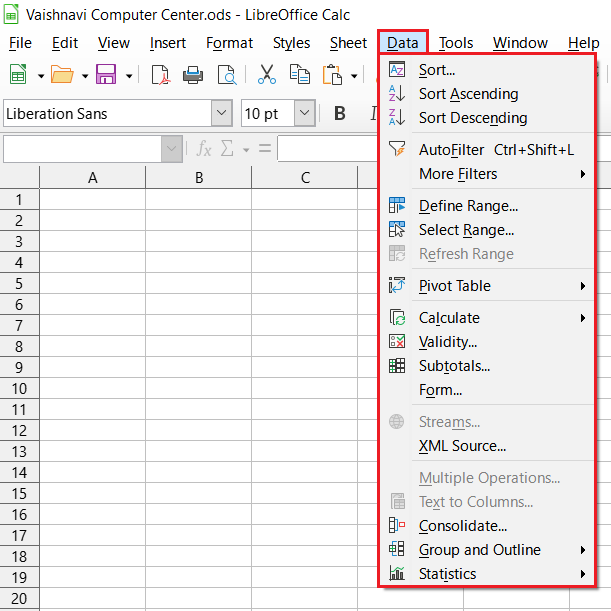Click the Liberation Sans font name field
The width and height of the screenshot is (611, 611).
point(108,113)
